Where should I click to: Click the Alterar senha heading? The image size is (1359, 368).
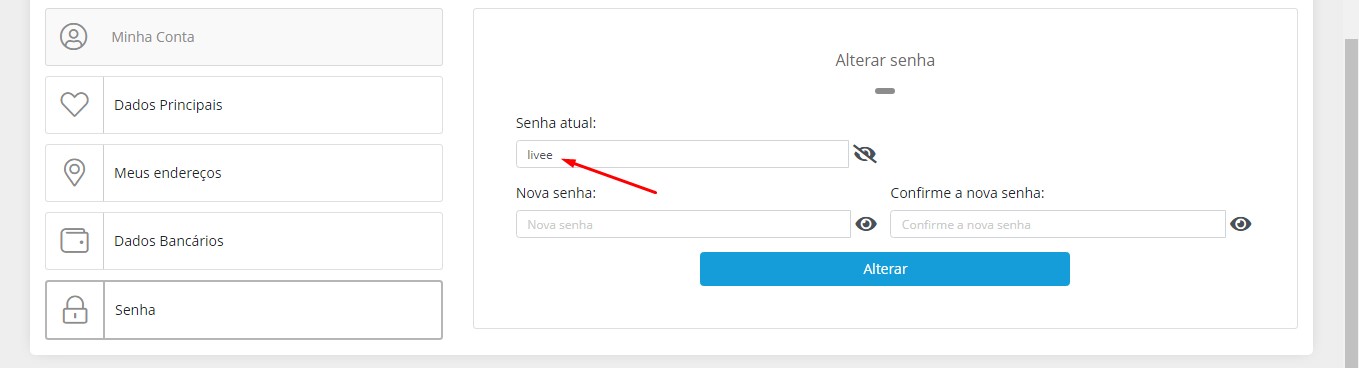pyautogui.click(x=885, y=60)
